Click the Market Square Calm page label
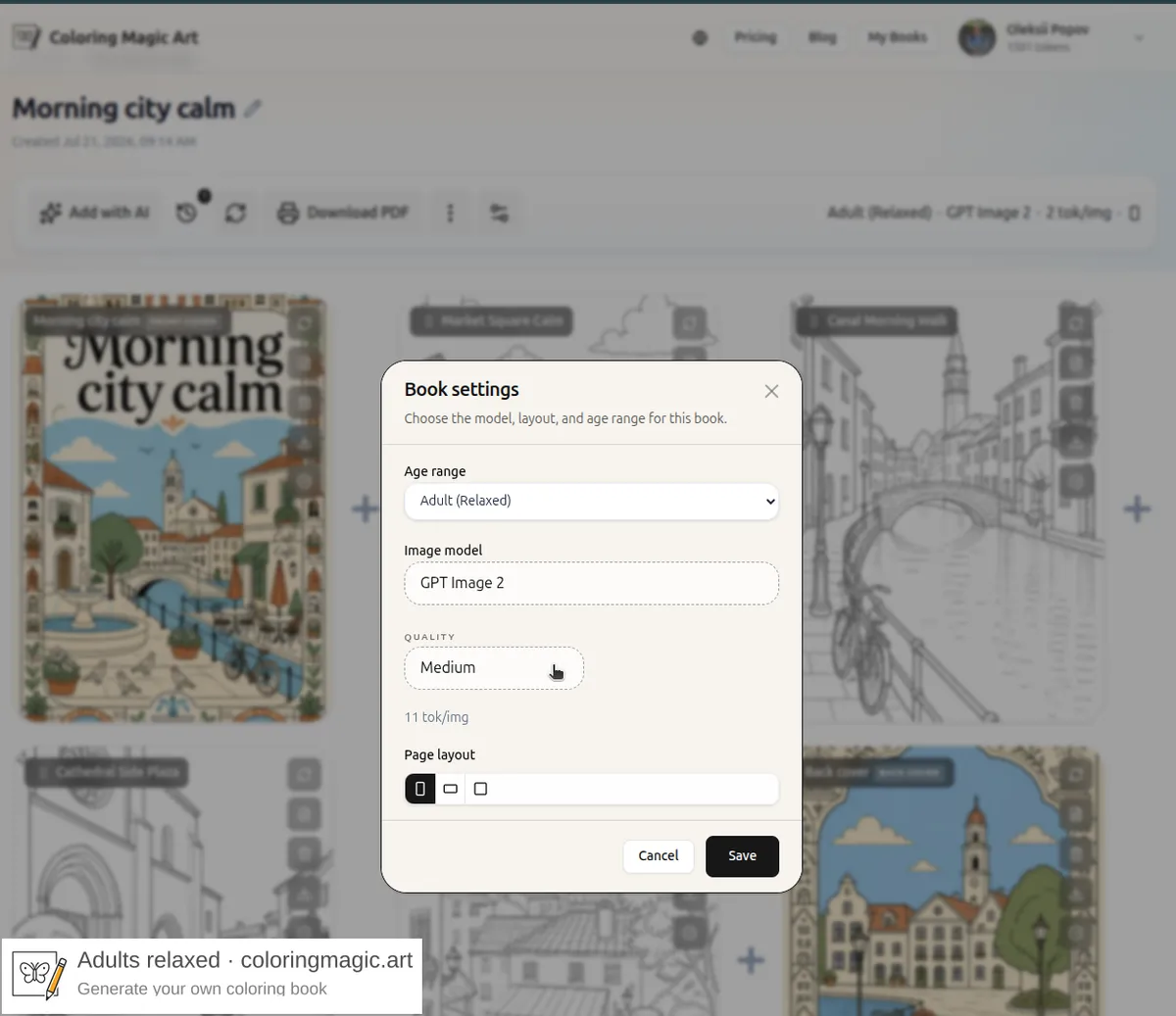 click(x=492, y=320)
